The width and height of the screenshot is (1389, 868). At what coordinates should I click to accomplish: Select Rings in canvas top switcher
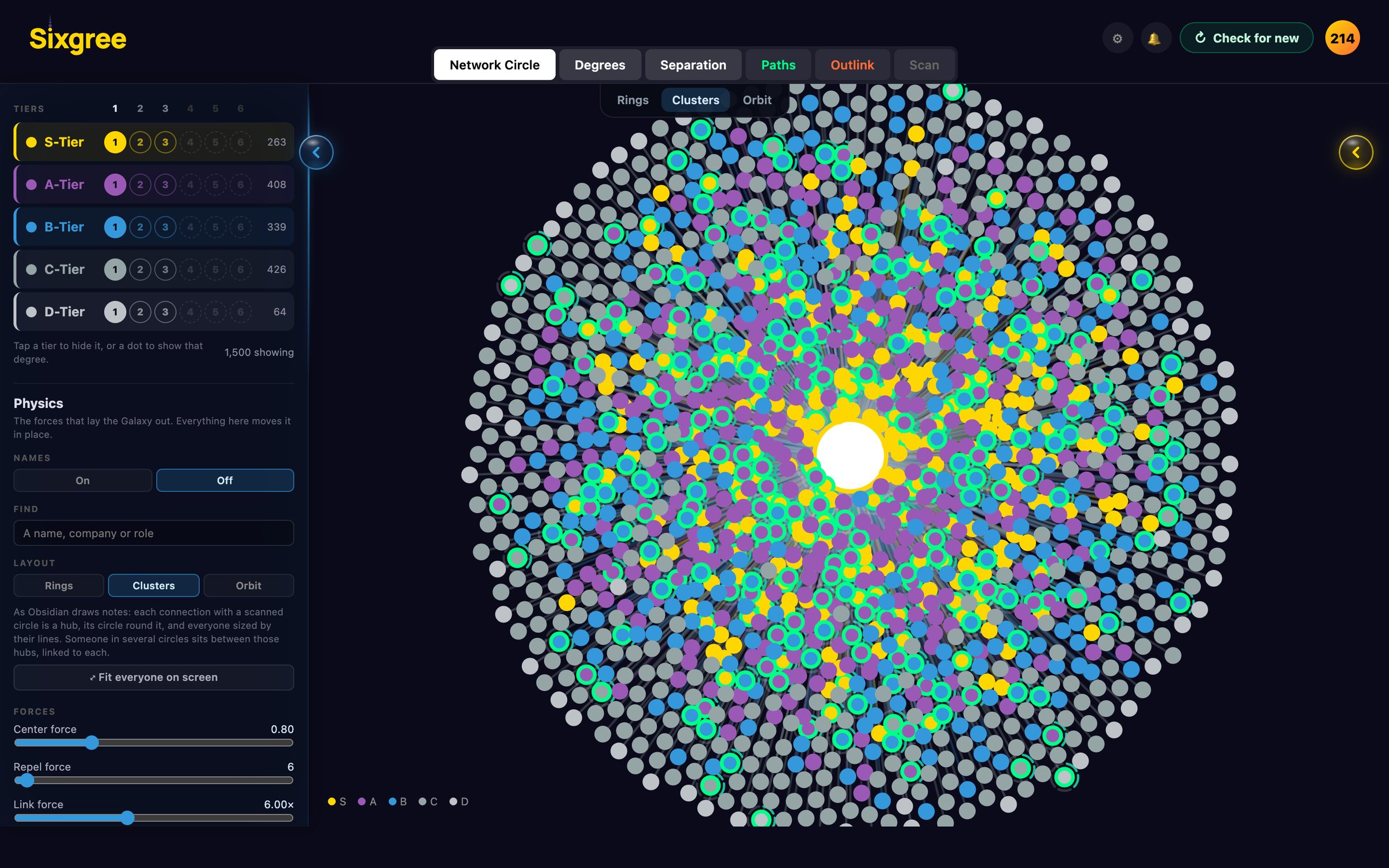[x=633, y=100]
